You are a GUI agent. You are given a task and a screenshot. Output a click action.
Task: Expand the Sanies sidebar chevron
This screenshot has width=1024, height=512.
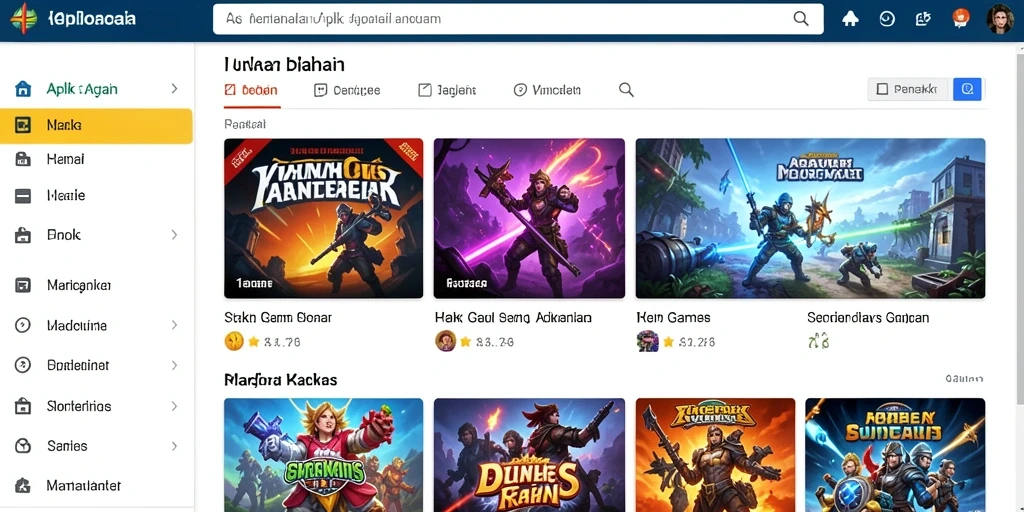point(174,446)
